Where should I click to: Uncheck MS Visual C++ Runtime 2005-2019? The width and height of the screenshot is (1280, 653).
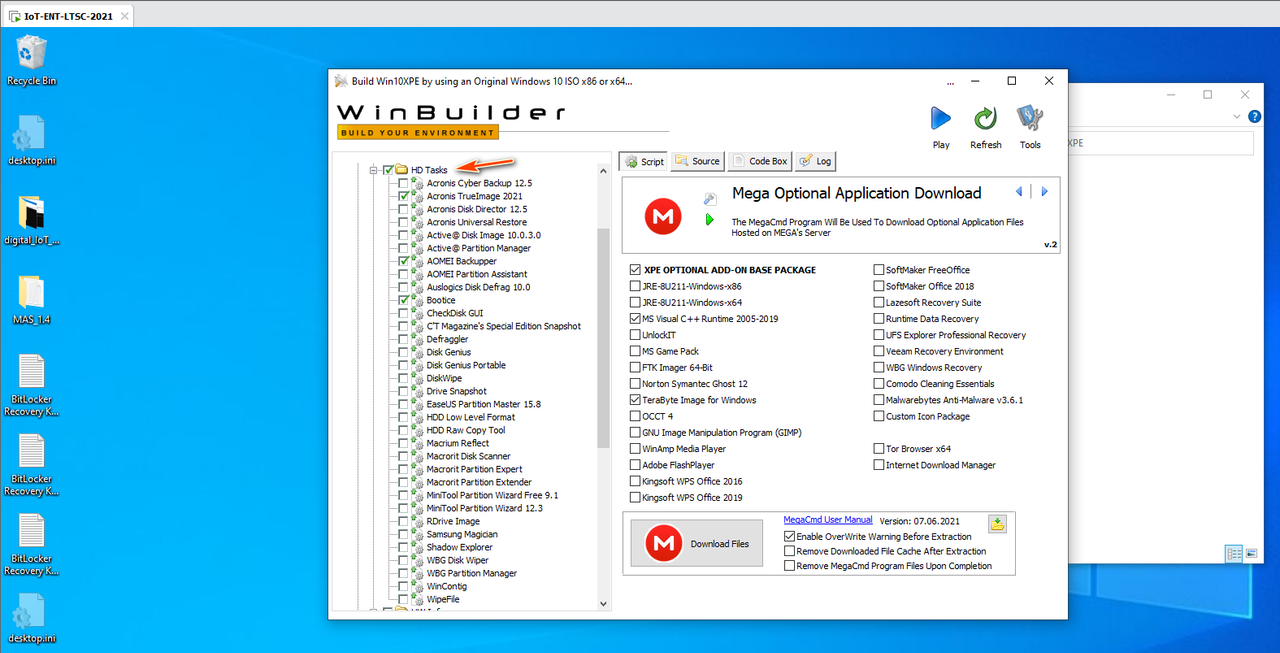tap(635, 319)
